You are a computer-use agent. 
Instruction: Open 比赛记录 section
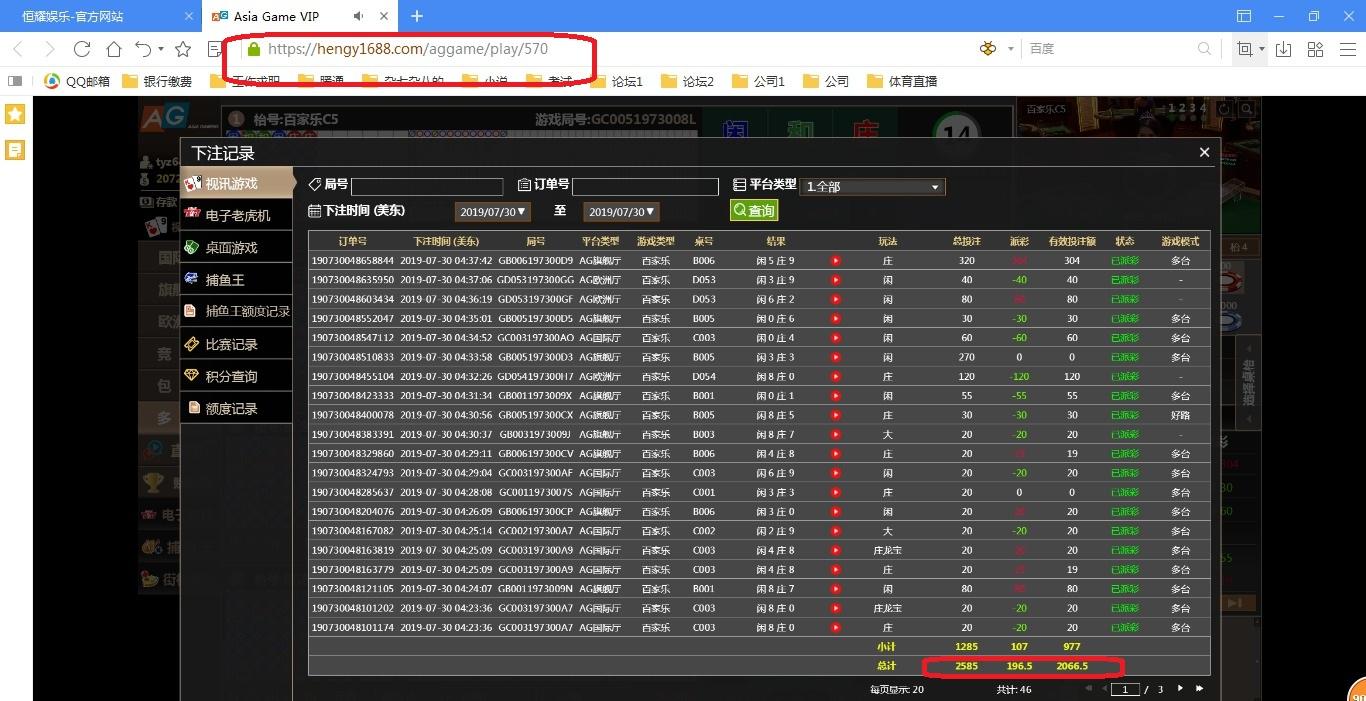[237, 344]
